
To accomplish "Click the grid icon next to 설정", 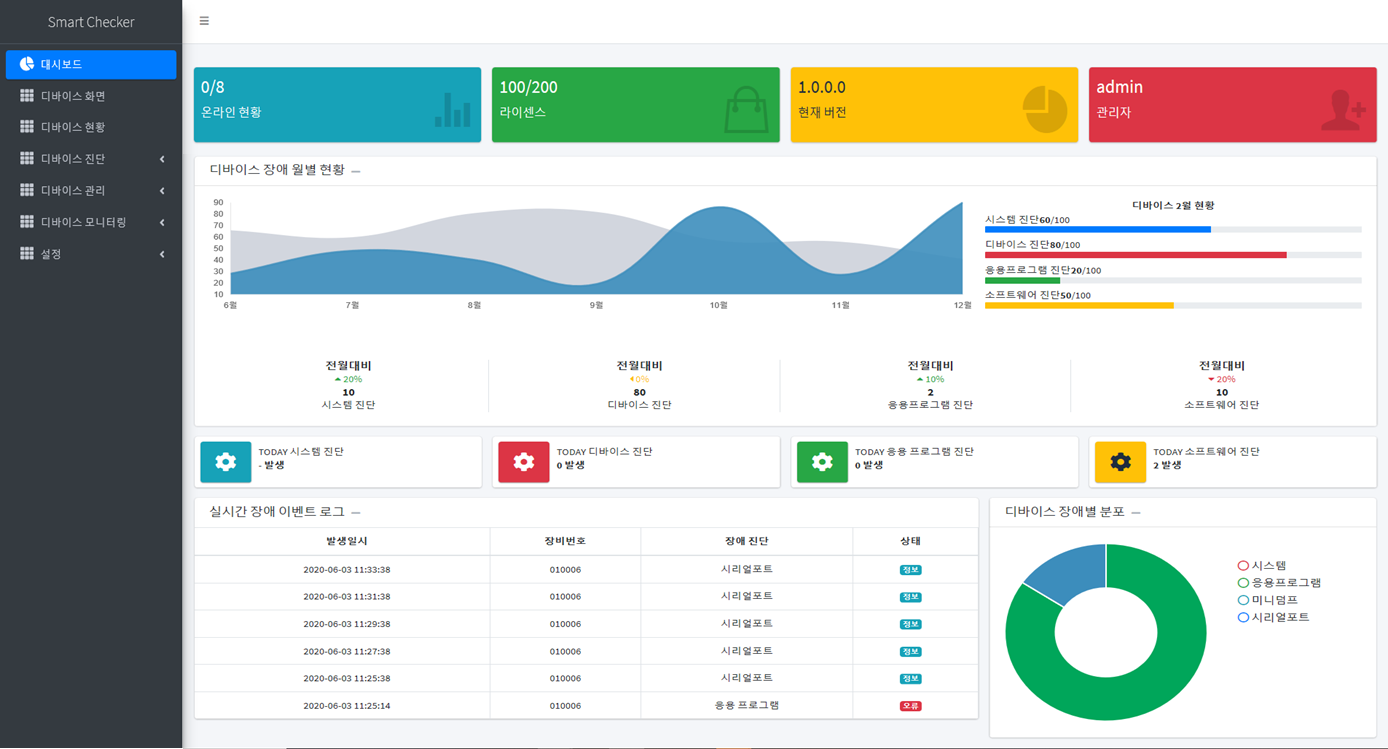I will coord(27,254).
